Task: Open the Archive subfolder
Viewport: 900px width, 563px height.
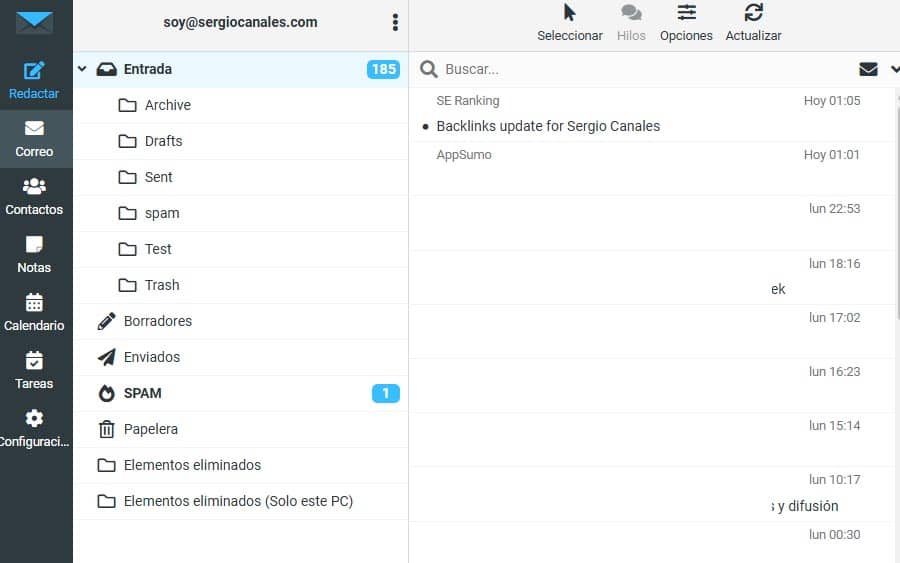Action: tap(240, 105)
